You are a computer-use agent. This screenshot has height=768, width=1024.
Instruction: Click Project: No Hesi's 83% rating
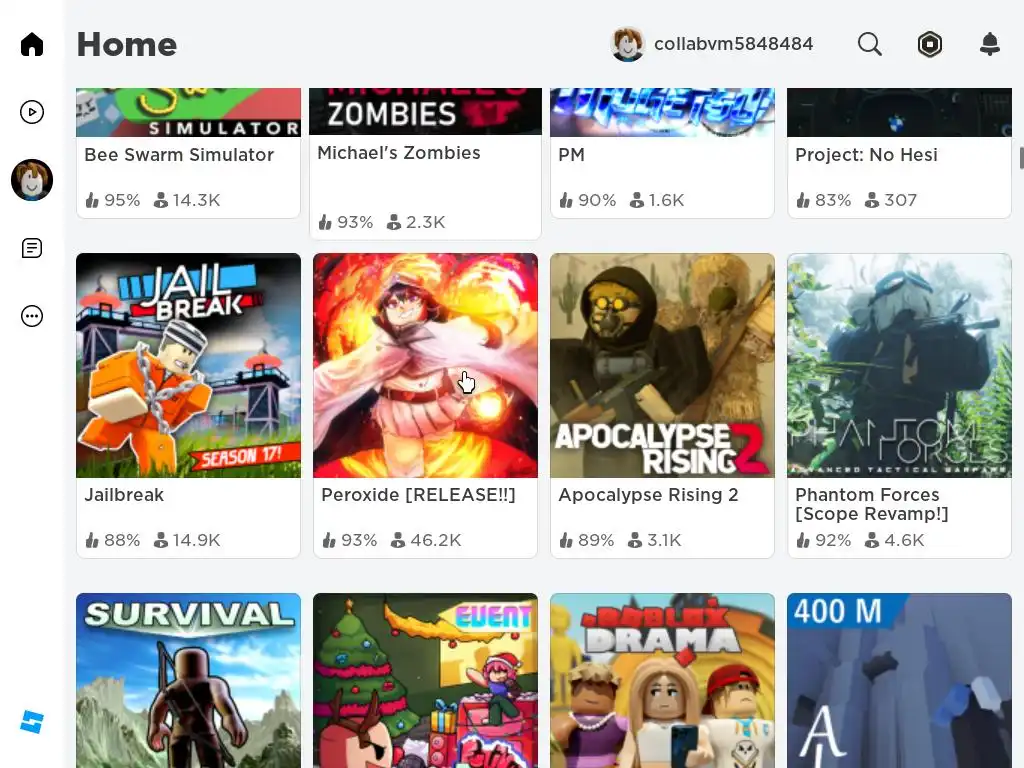pos(824,200)
